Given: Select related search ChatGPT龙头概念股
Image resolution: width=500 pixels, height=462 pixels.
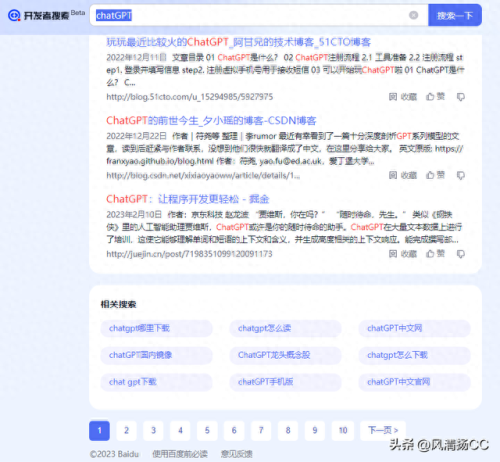Looking at the screenshot, I should pos(285,355).
